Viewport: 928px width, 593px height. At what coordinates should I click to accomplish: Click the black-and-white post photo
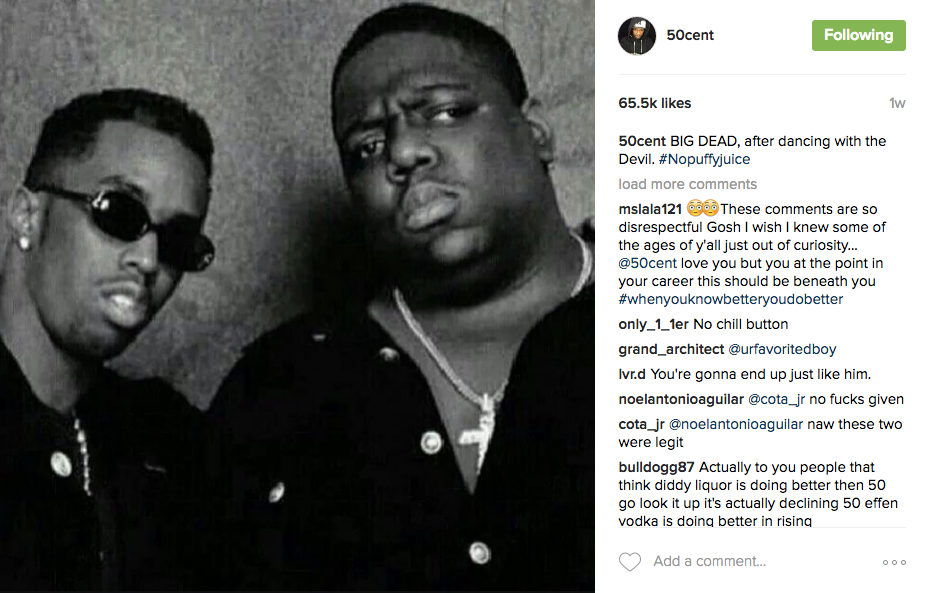[297, 296]
